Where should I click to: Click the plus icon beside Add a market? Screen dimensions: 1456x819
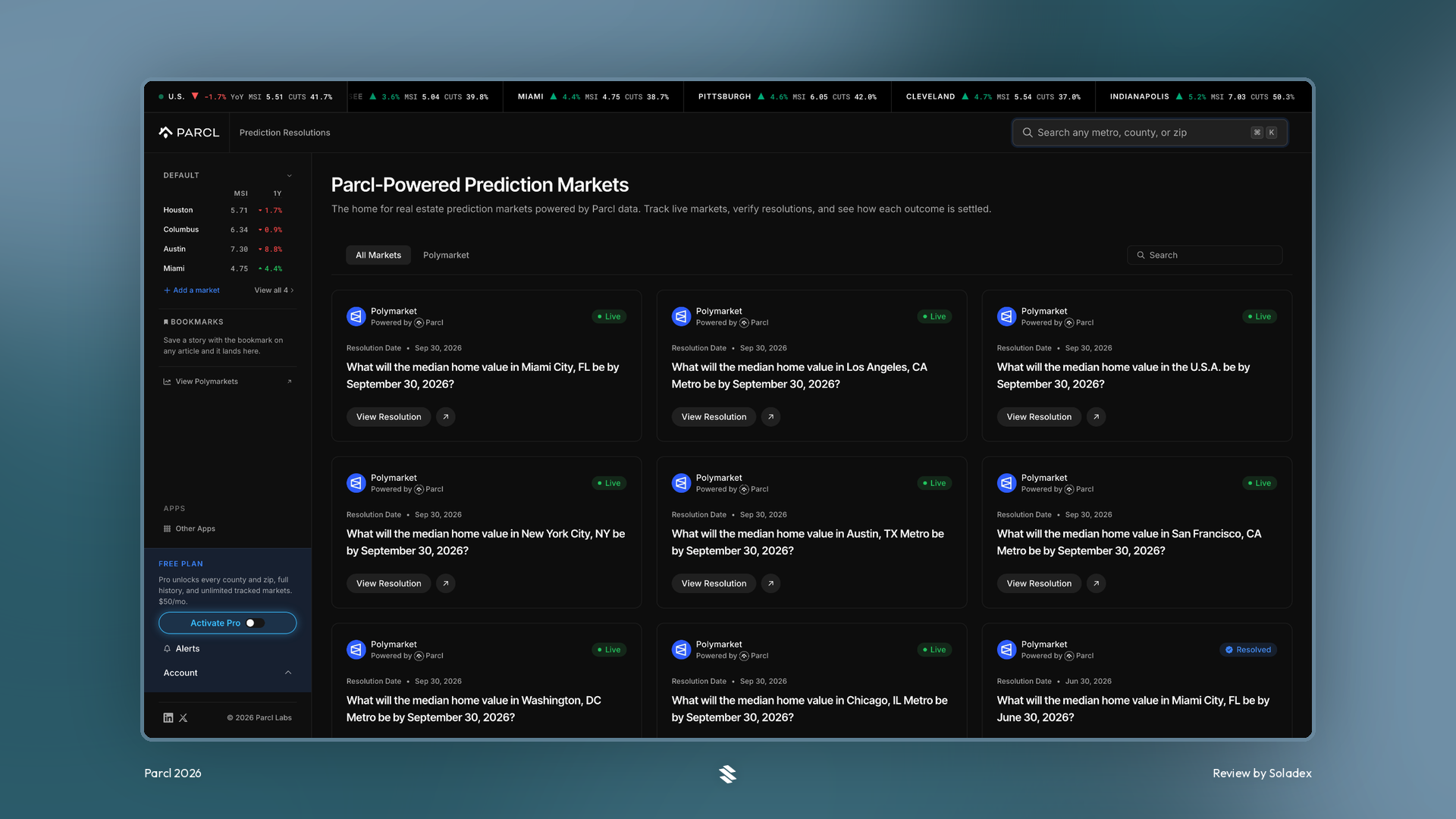pos(167,290)
